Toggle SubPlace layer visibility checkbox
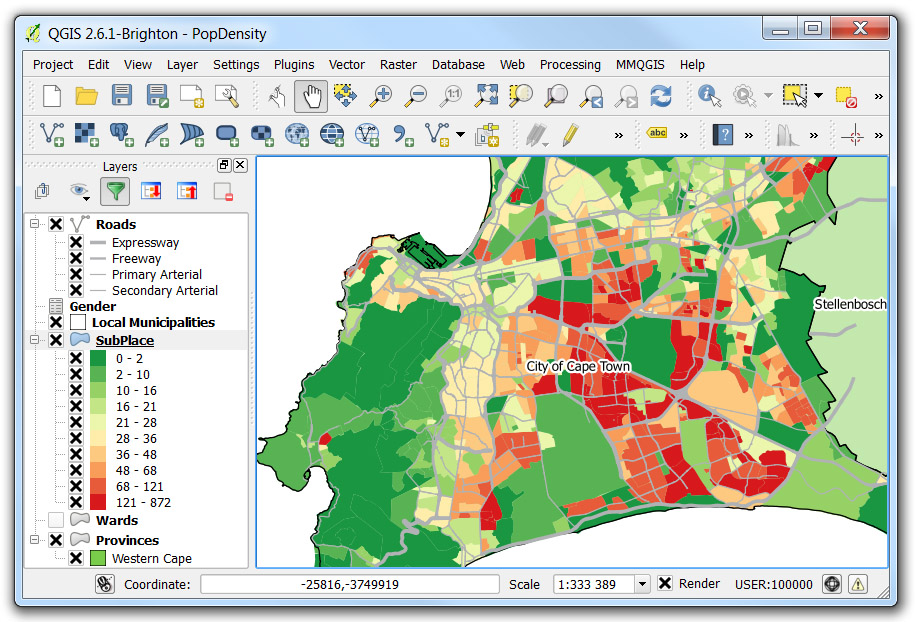This screenshot has height=622, width=916. point(56,340)
